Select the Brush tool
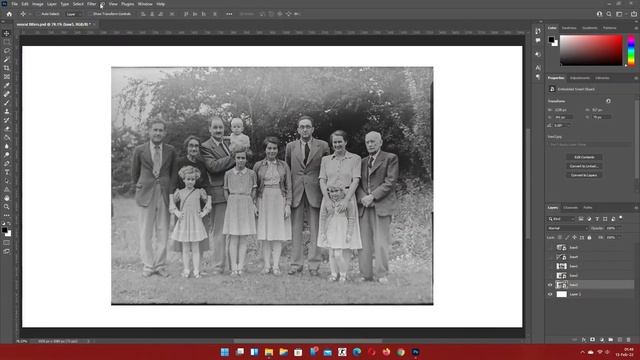The image size is (640, 360). 7,103
